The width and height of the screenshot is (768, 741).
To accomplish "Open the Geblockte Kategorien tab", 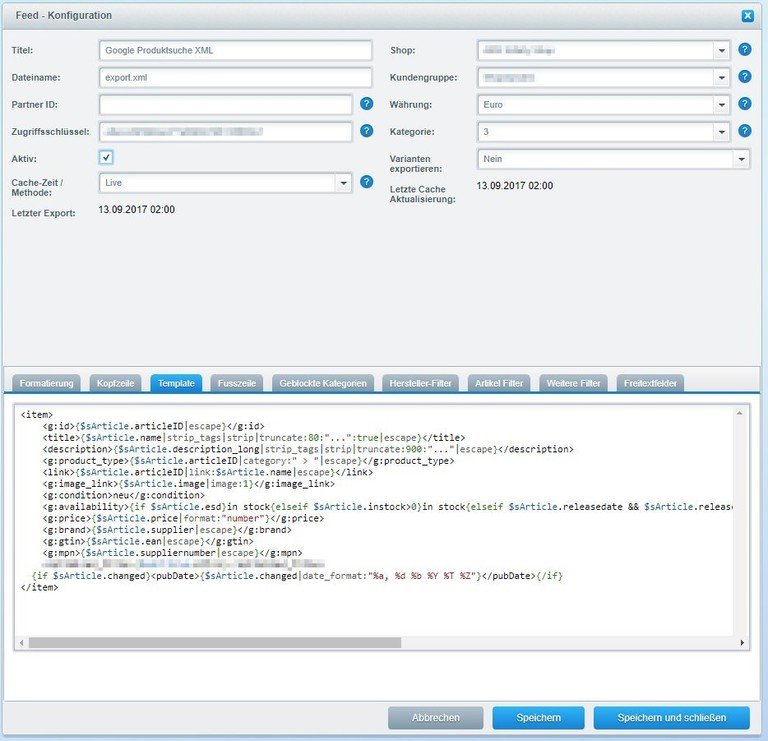I will click(323, 383).
